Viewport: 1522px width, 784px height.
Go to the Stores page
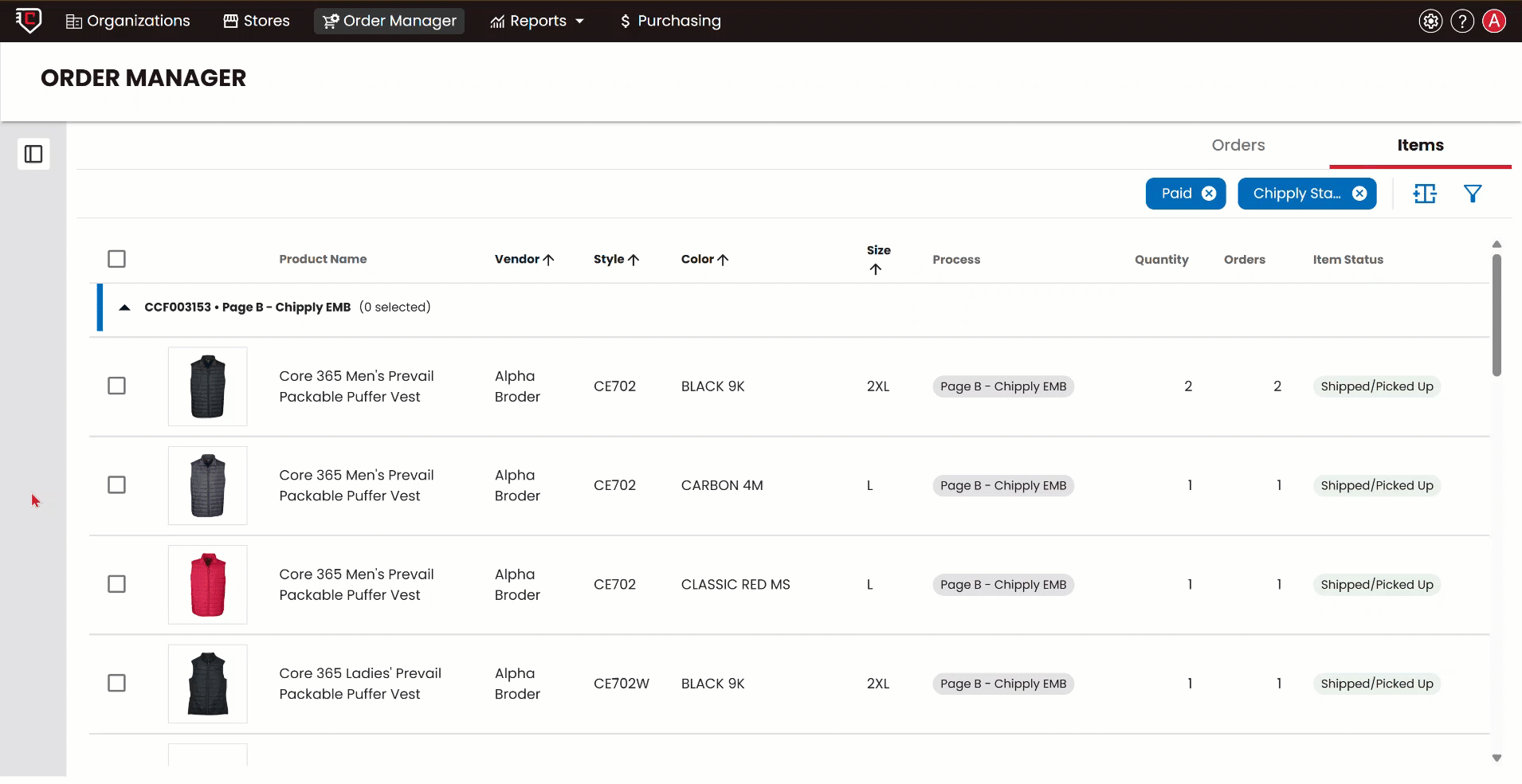tap(257, 22)
